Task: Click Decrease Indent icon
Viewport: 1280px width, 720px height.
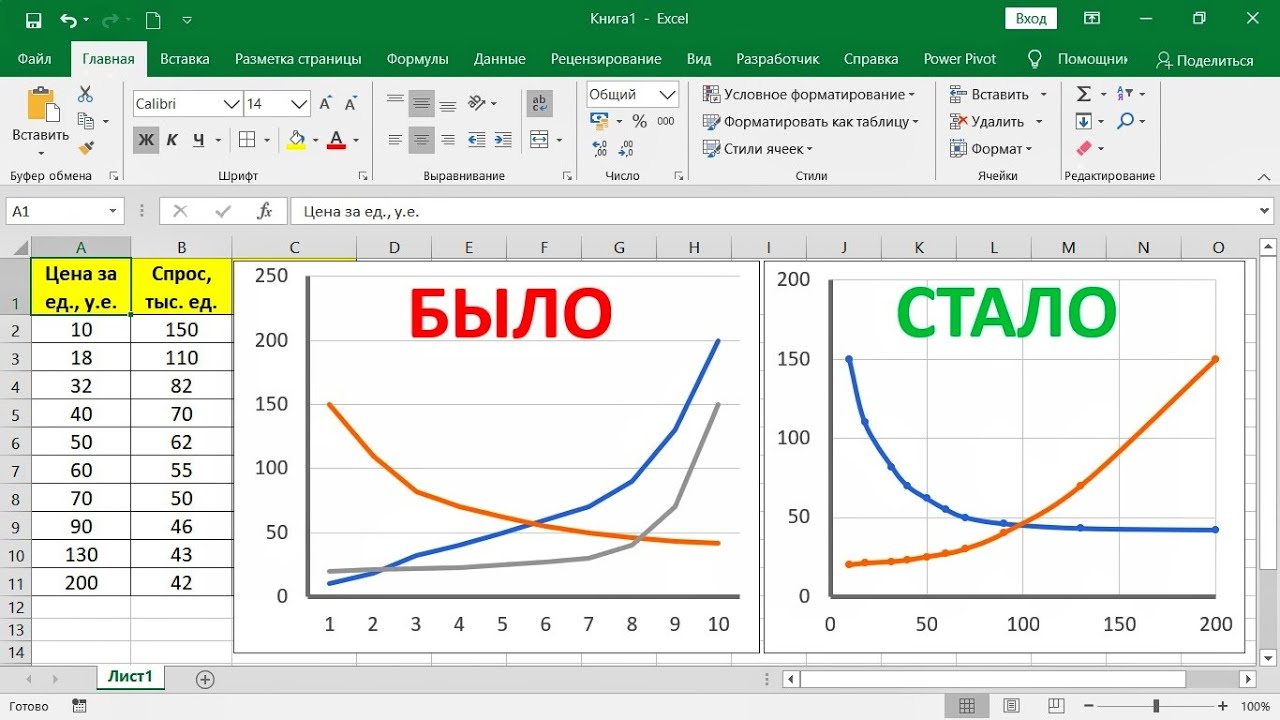Action: tap(477, 139)
